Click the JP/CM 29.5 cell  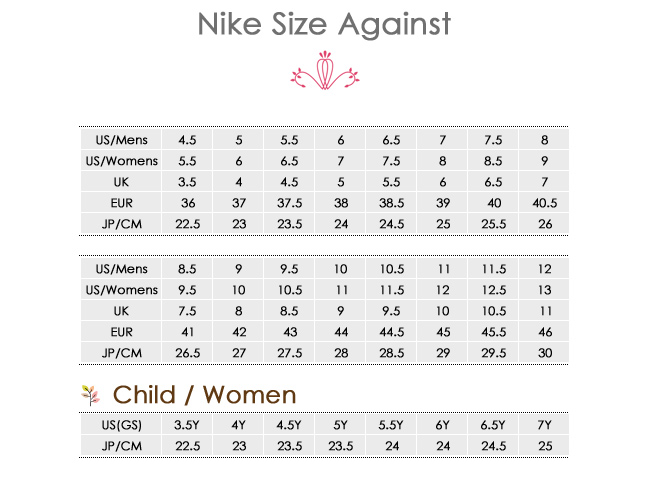click(493, 353)
